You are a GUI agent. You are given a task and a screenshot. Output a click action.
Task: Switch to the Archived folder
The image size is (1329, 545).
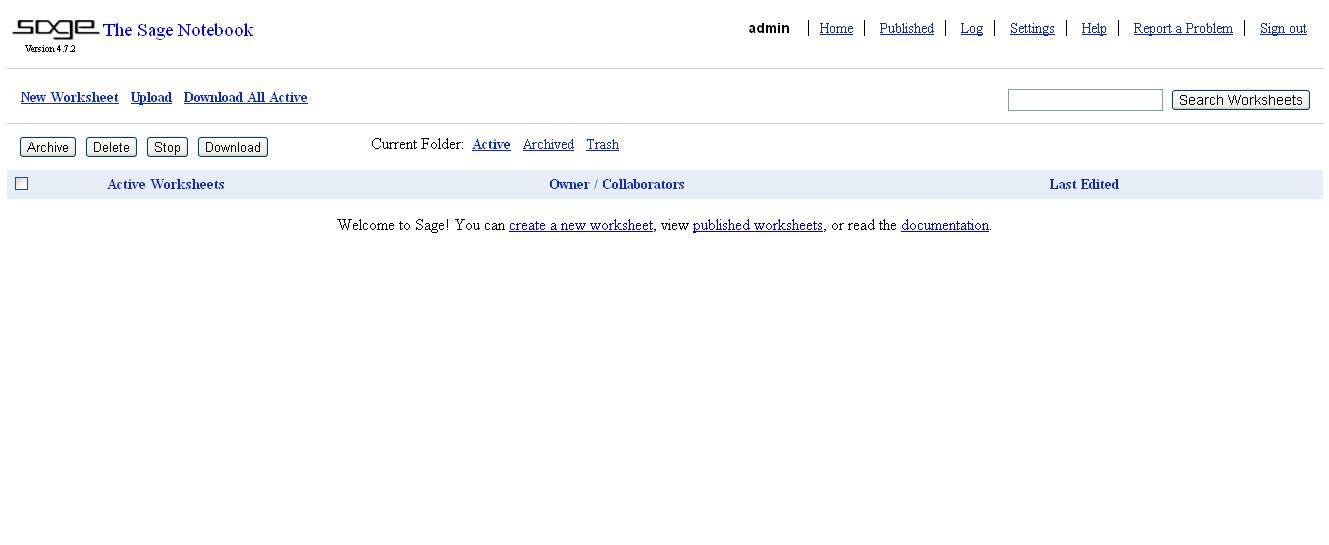click(x=548, y=145)
